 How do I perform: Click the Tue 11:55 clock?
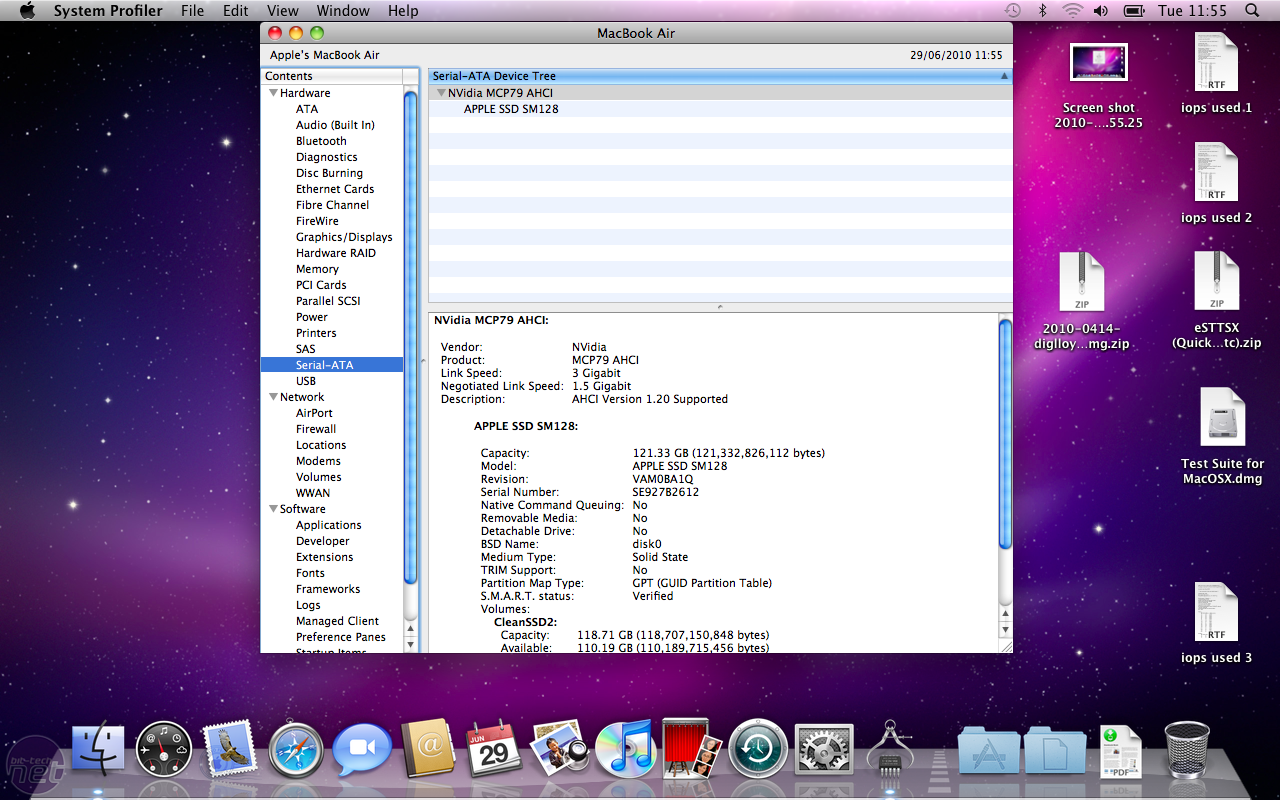[1192, 11]
